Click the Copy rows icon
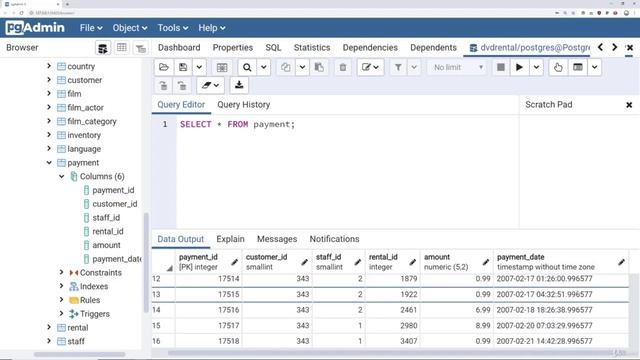640x360 pixels. point(286,67)
